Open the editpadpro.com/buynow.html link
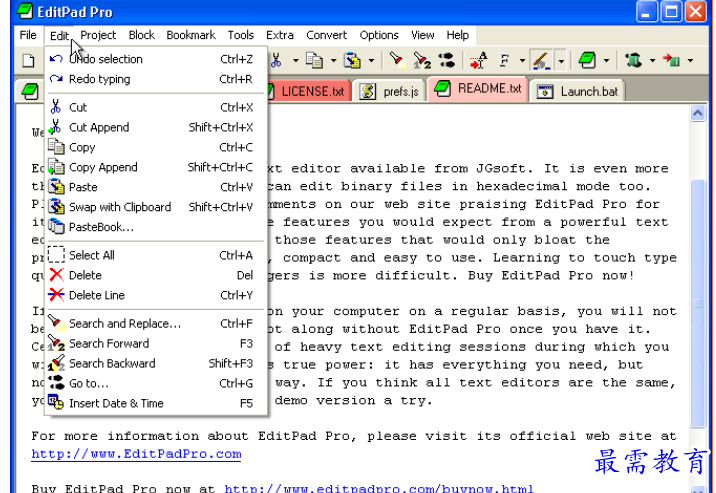The image size is (716, 493). (x=379, y=488)
